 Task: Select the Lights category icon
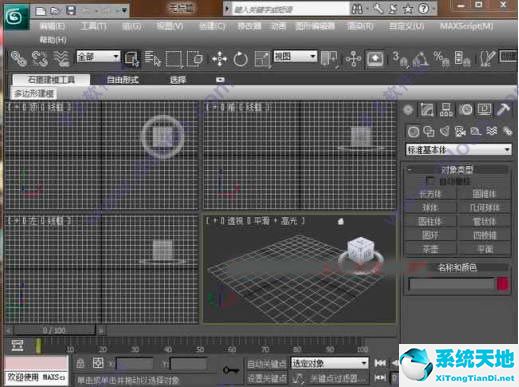(x=445, y=131)
